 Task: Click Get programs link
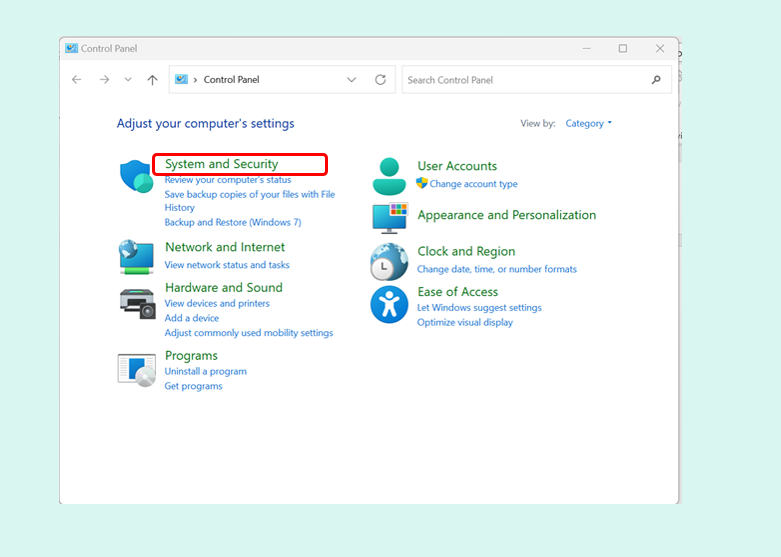tap(193, 386)
